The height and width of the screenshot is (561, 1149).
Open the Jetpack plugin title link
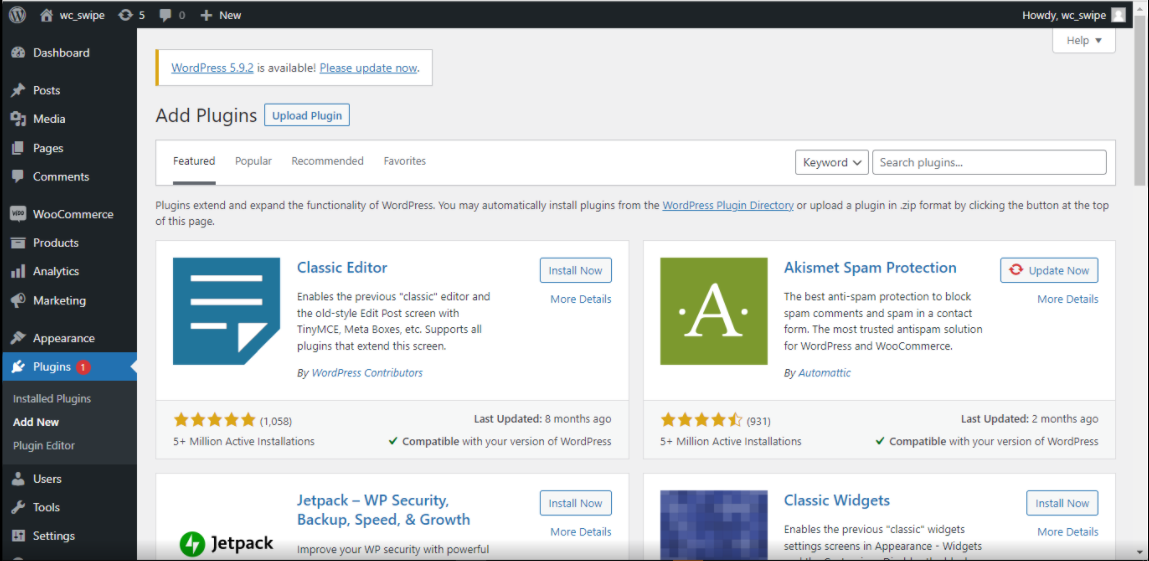pos(383,510)
